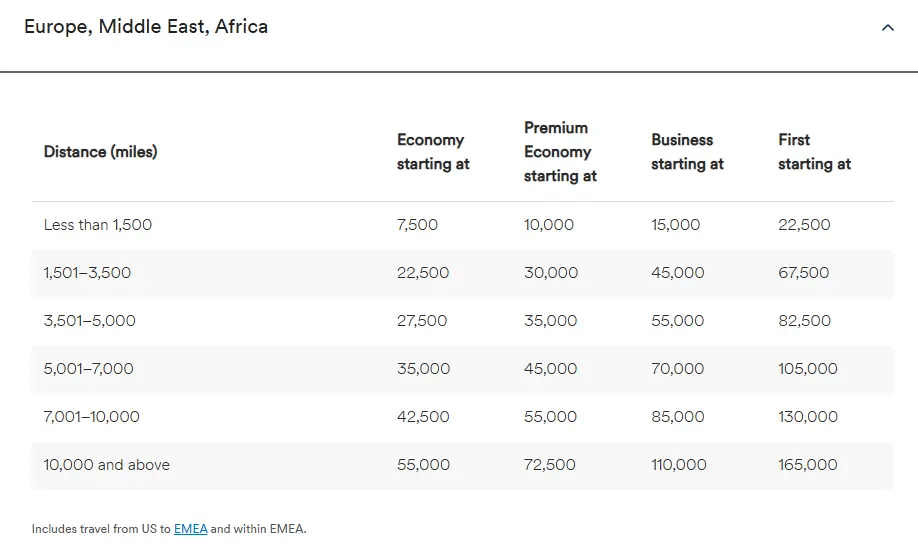Click the 10,000 and above row label
The height and width of the screenshot is (554, 918).
coord(106,465)
